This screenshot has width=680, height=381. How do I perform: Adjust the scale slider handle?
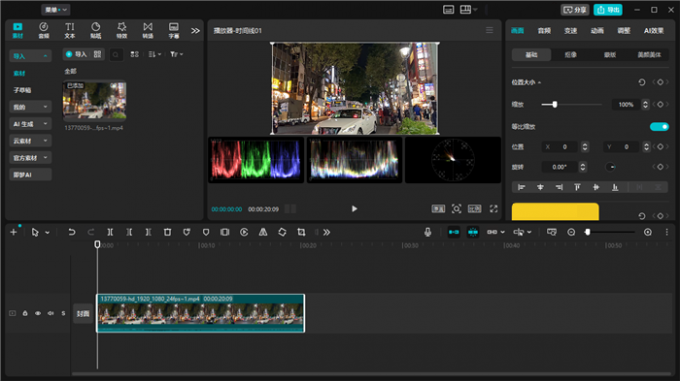[x=555, y=104]
